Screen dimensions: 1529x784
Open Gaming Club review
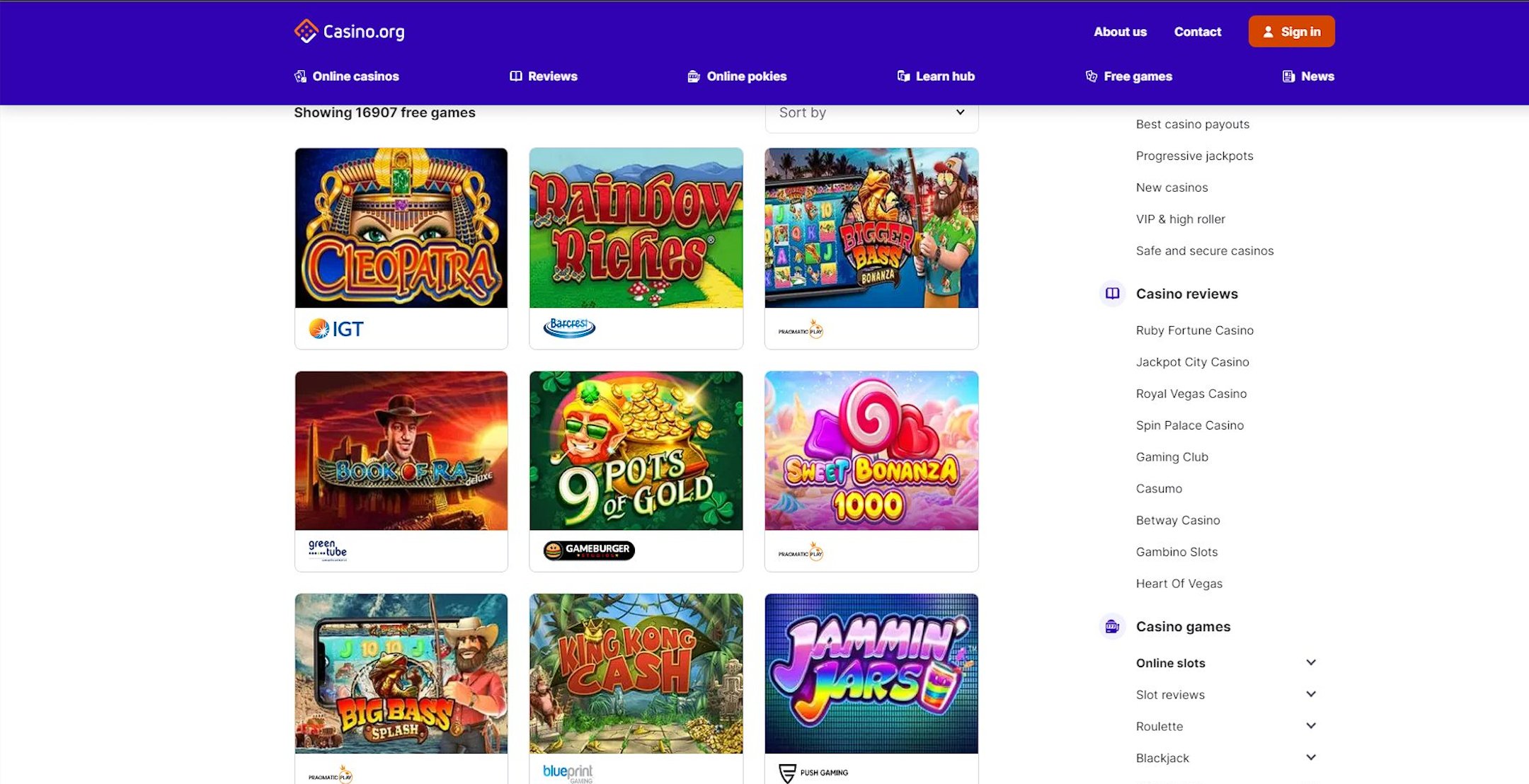(x=1172, y=457)
